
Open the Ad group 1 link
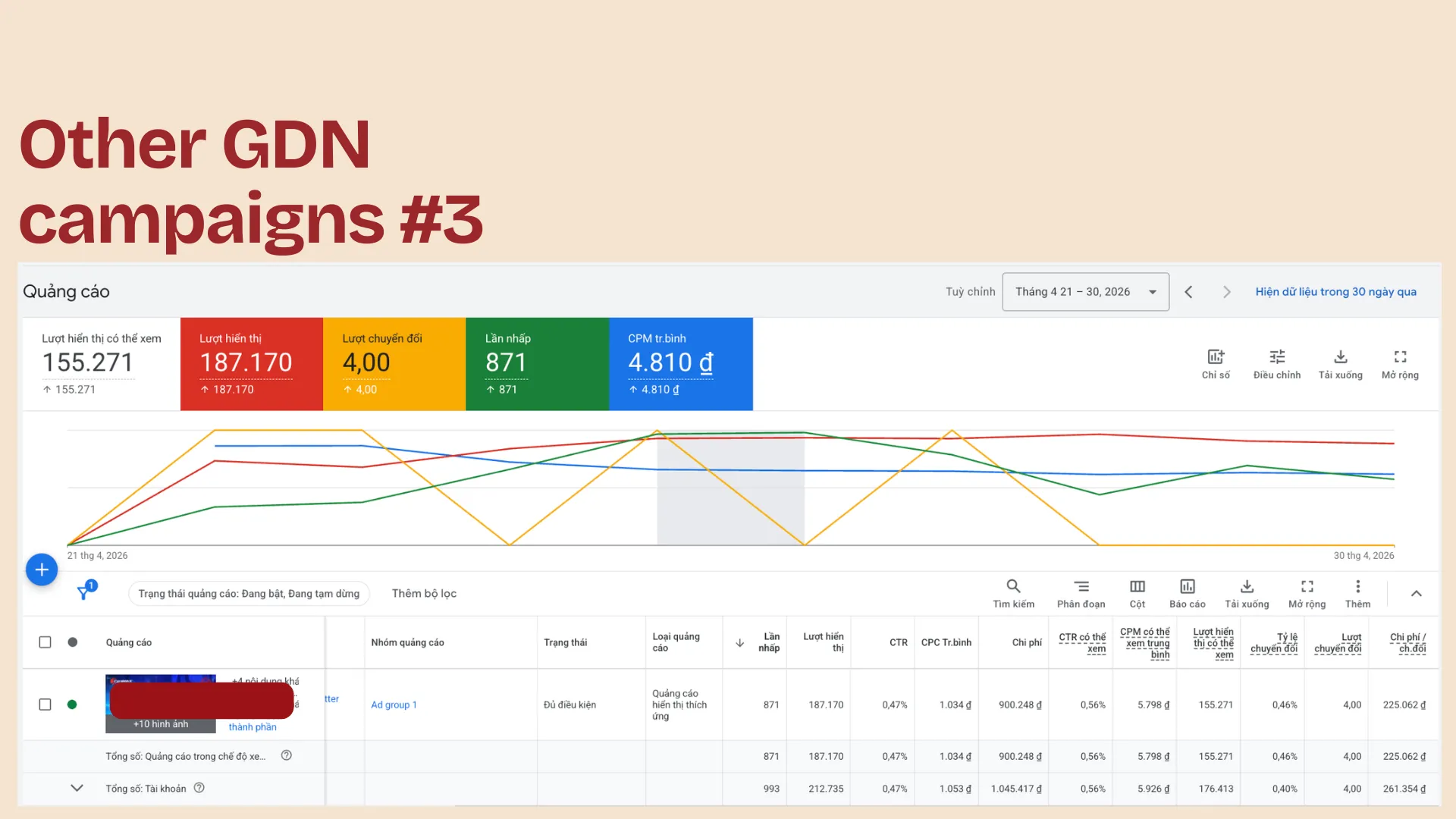point(394,705)
